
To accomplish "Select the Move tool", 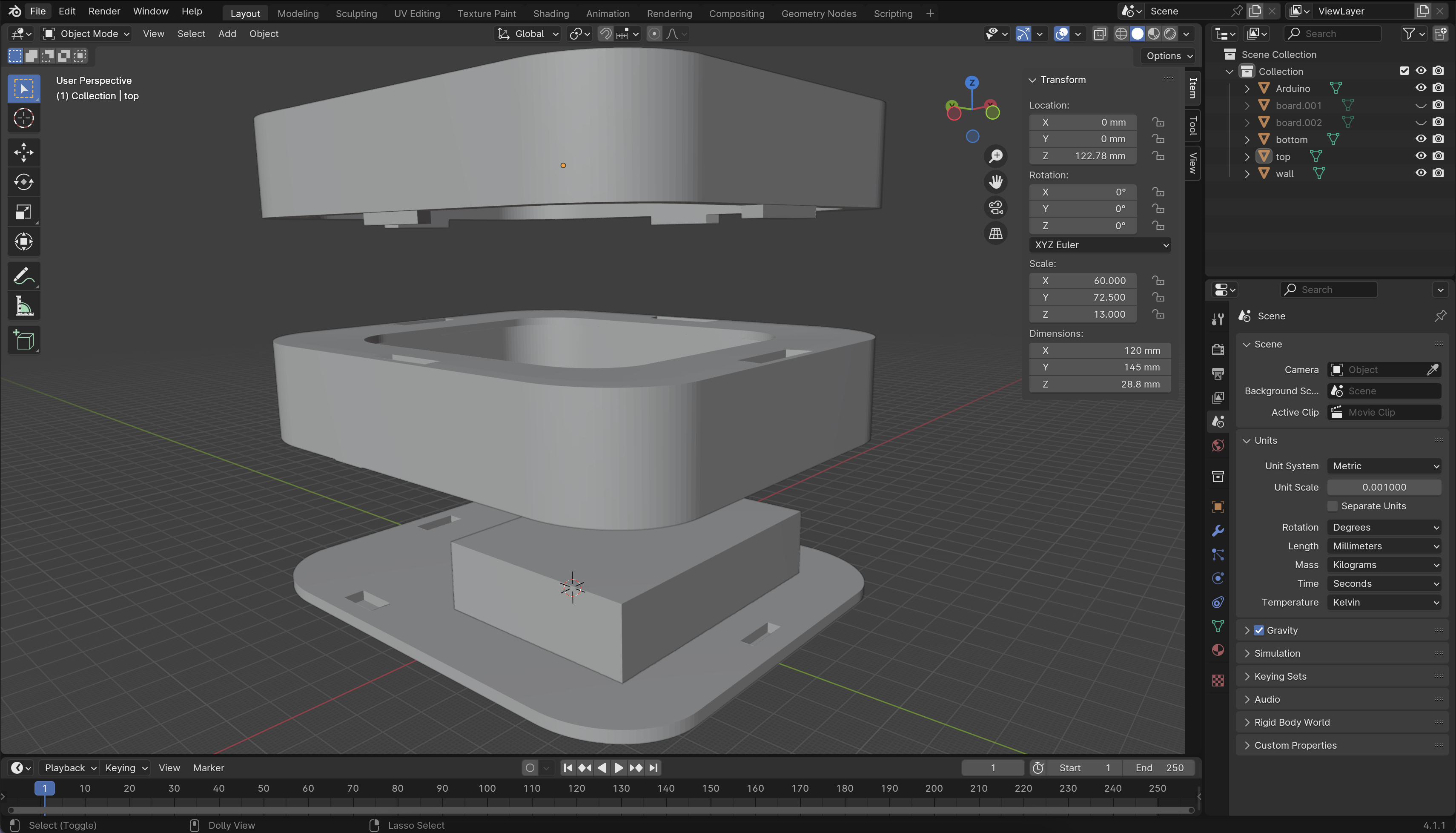I will pos(23,152).
